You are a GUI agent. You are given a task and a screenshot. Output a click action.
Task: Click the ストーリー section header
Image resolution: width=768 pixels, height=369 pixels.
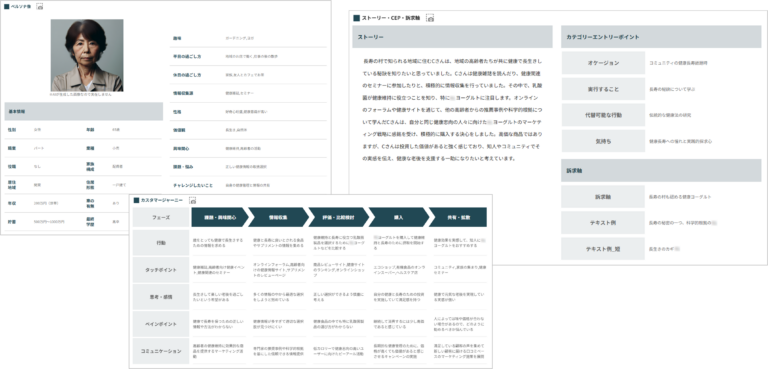[x=452, y=37]
